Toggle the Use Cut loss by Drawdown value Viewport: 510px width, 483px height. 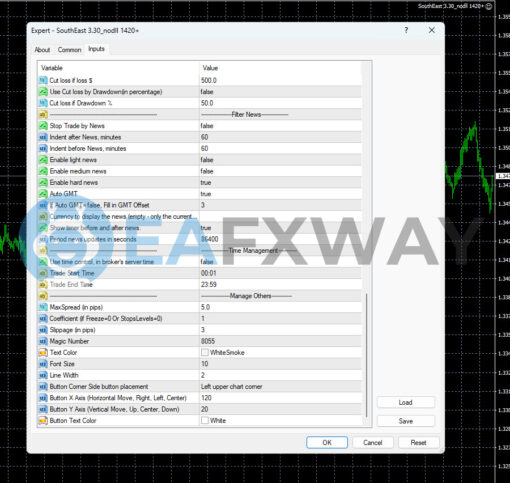[x=280, y=92]
